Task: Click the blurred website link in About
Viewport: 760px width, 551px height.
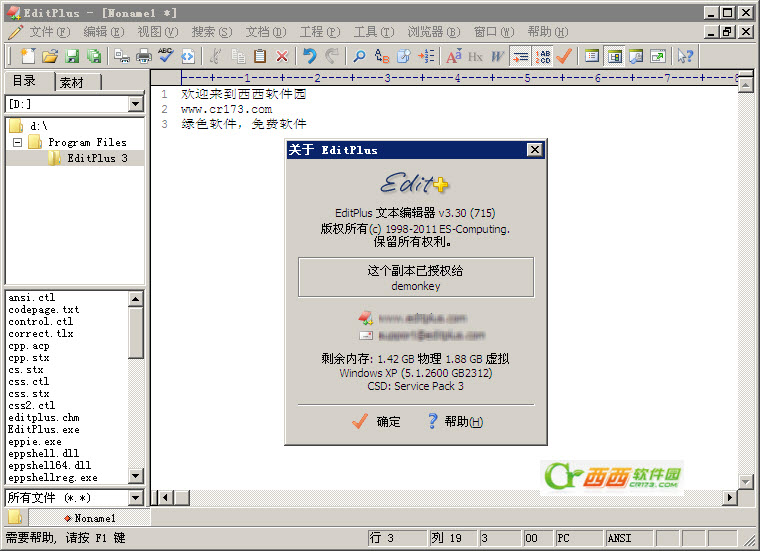Action: pyautogui.click(x=422, y=318)
